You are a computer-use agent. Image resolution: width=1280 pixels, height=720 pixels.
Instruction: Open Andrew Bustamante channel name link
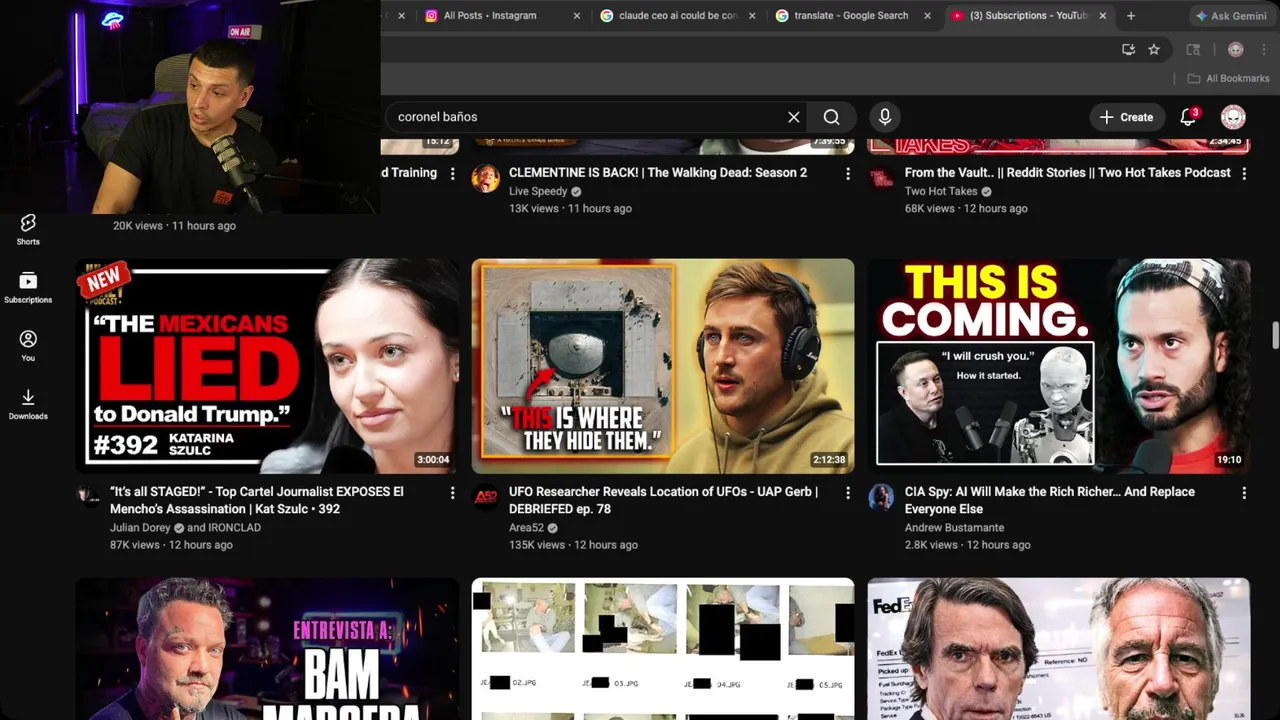coord(954,528)
